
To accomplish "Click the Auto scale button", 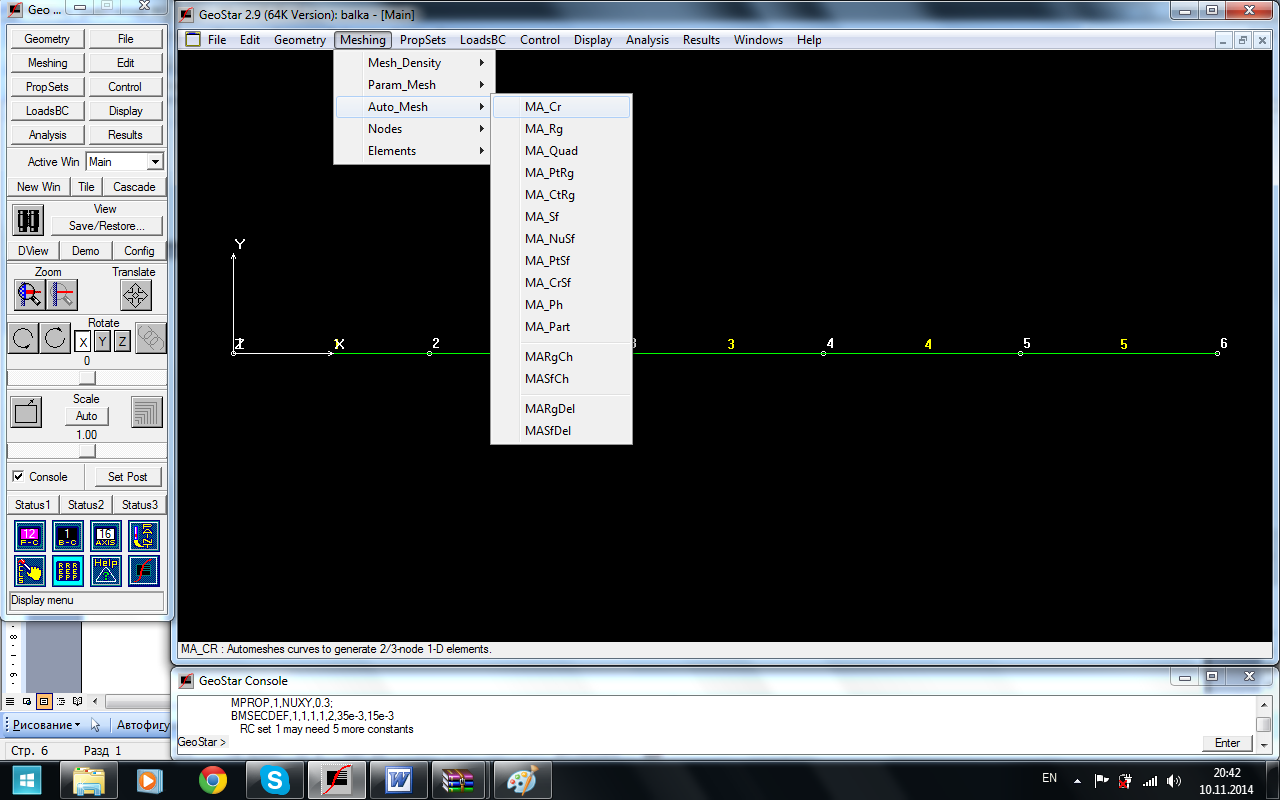I will click(87, 416).
